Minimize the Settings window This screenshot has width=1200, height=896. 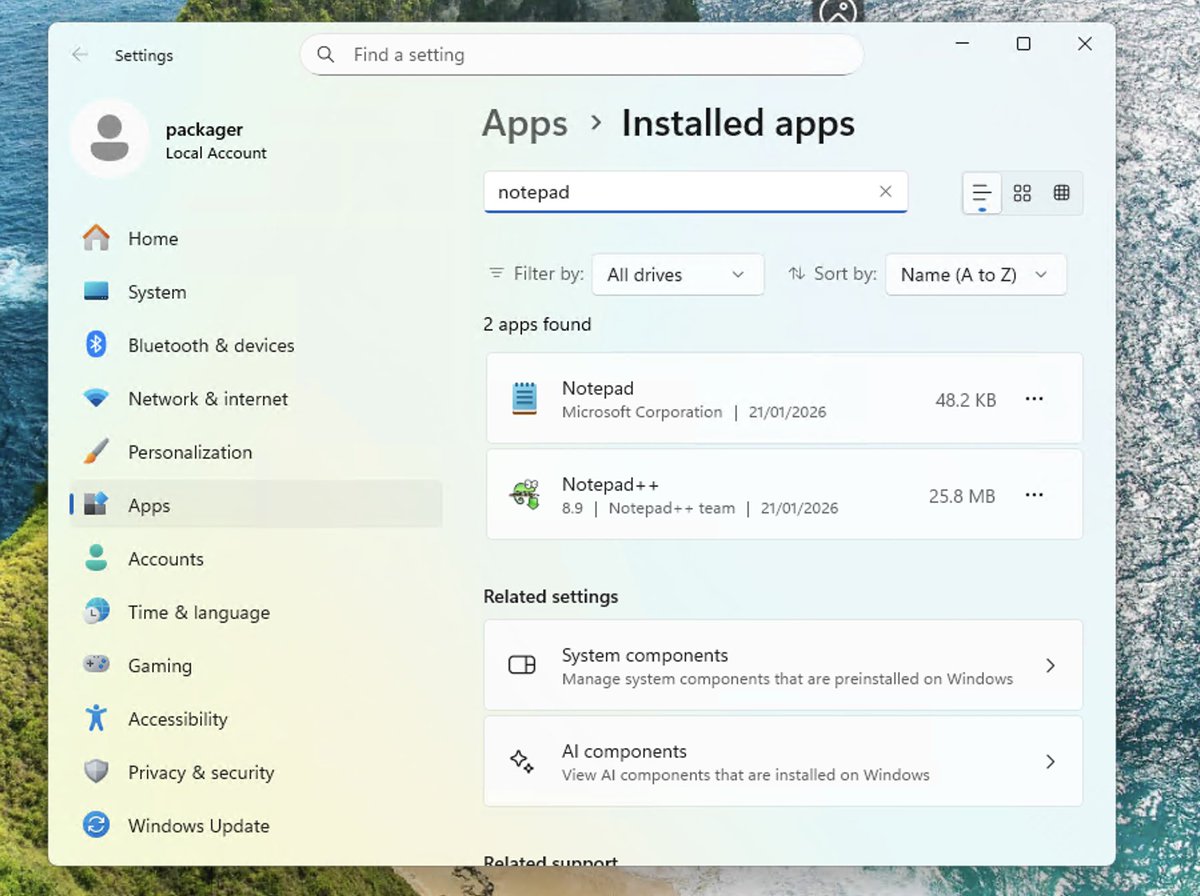click(x=962, y=44)
